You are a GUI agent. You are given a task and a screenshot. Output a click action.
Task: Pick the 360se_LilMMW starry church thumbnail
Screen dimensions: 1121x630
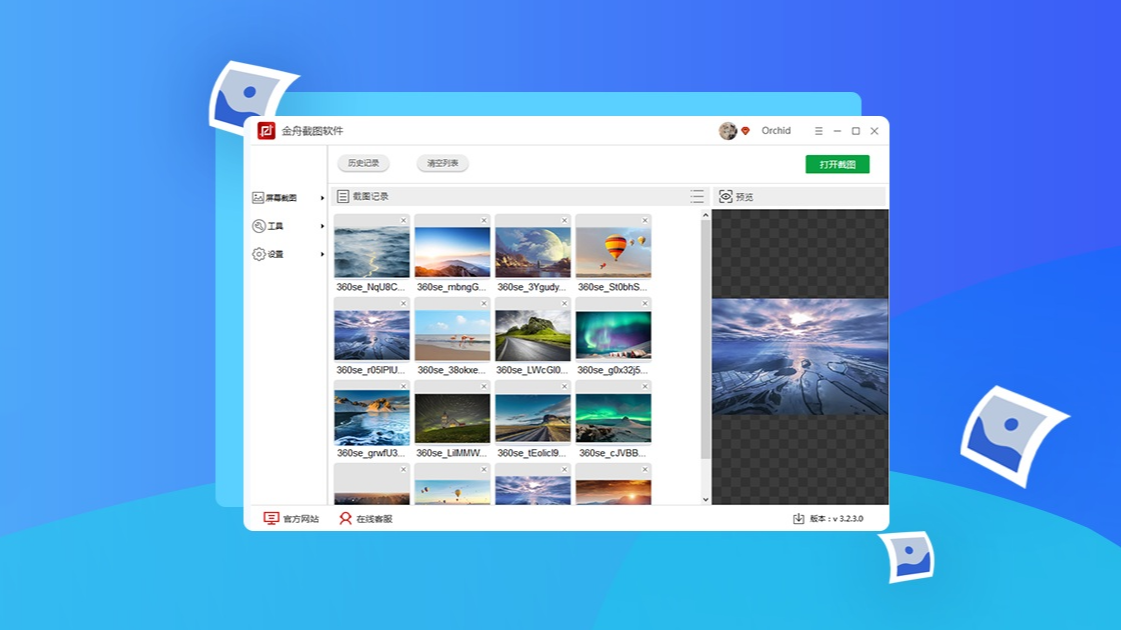tap(453, 417)
